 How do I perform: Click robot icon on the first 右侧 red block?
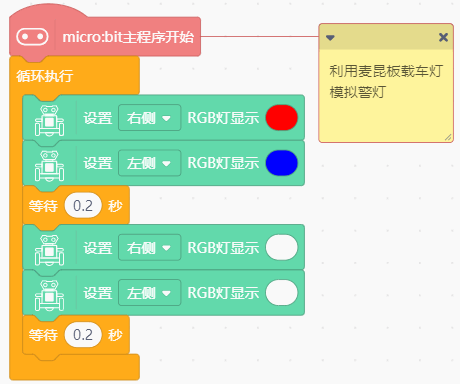[x=50, y=120]
